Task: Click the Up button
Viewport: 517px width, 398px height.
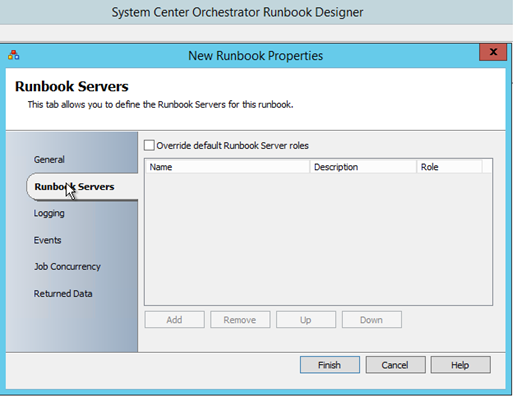Action: tap(306, 320)
